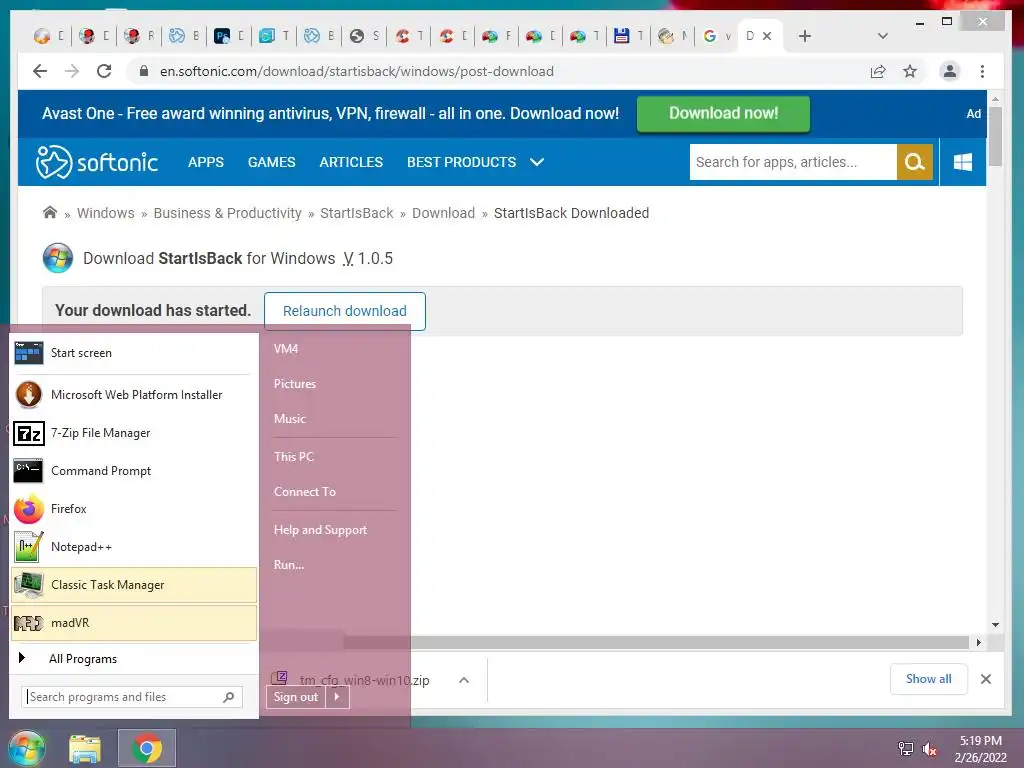Viewport: 1024px width, 768px height.
Task: Expand BEST PRODUCTS dropdown
Action: pyautogui.click(x=475, y=162)
